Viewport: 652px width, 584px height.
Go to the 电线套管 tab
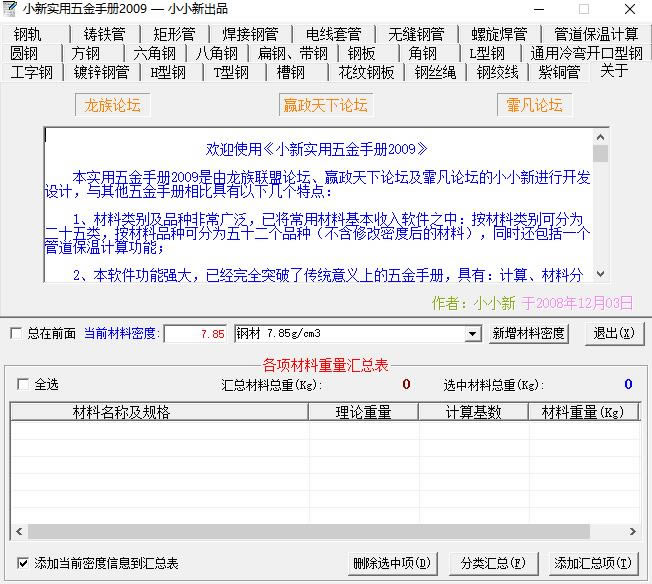333,34
